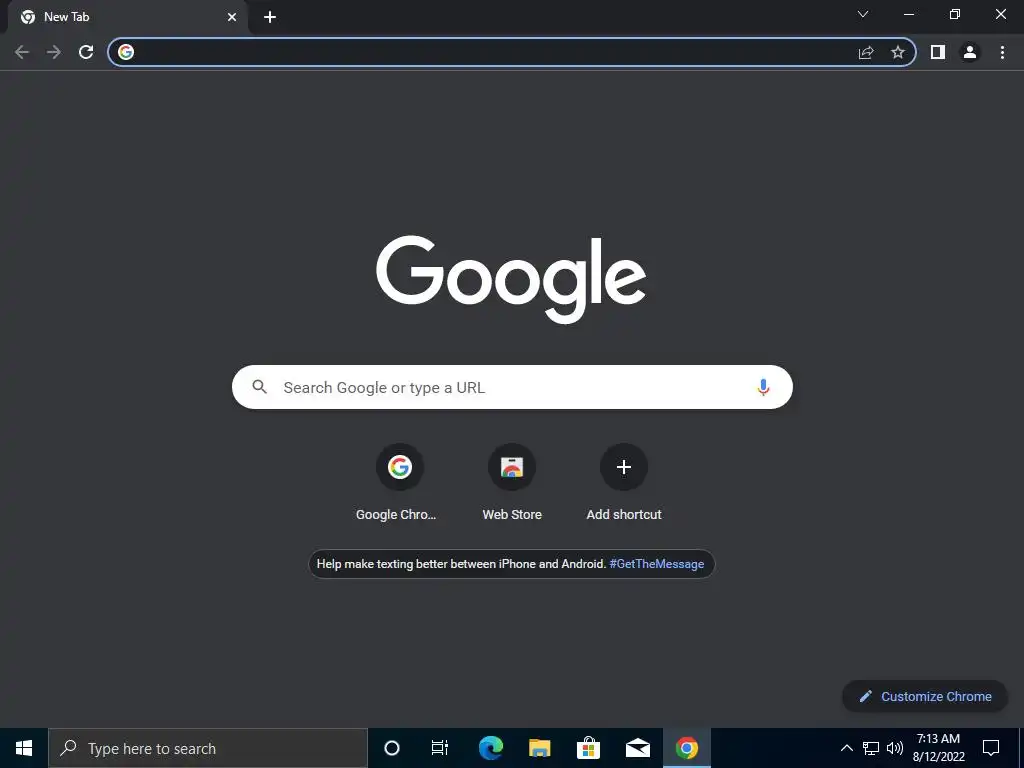
Task: Click Chrome icon on taskbar
Action: pos(686,748)
